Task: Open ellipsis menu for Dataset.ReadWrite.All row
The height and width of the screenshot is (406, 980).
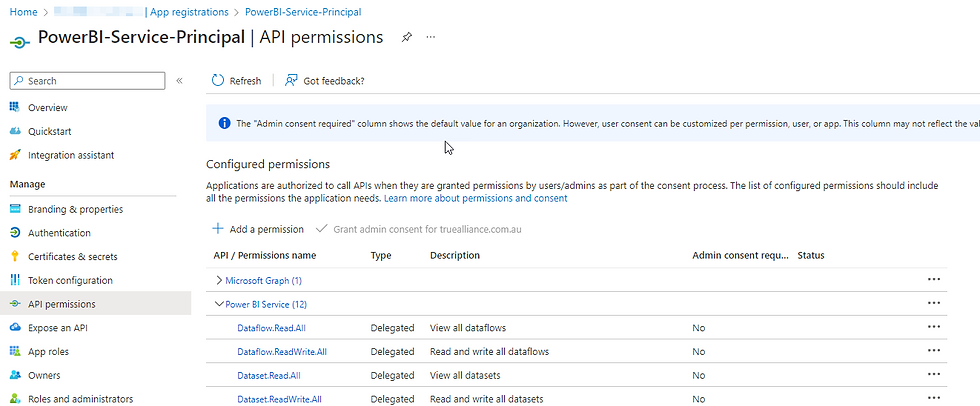Action: click(x=934, y=399)
